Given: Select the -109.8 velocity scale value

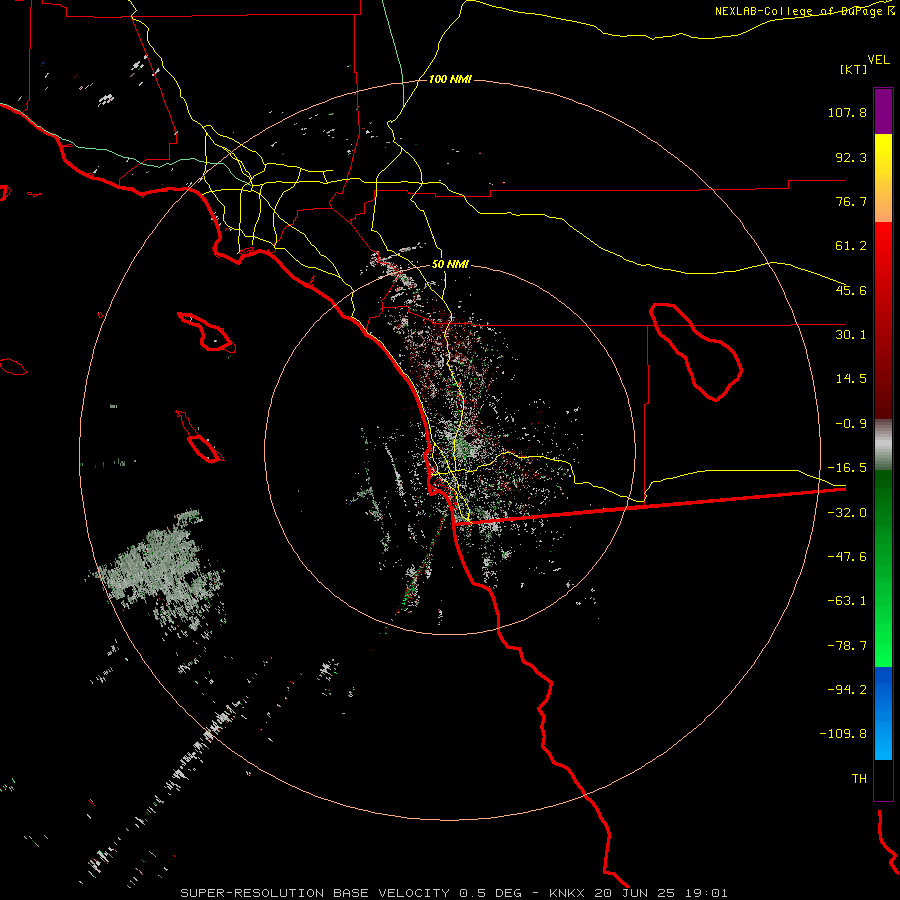Looking at the screenshot, I should coord(843,734).
